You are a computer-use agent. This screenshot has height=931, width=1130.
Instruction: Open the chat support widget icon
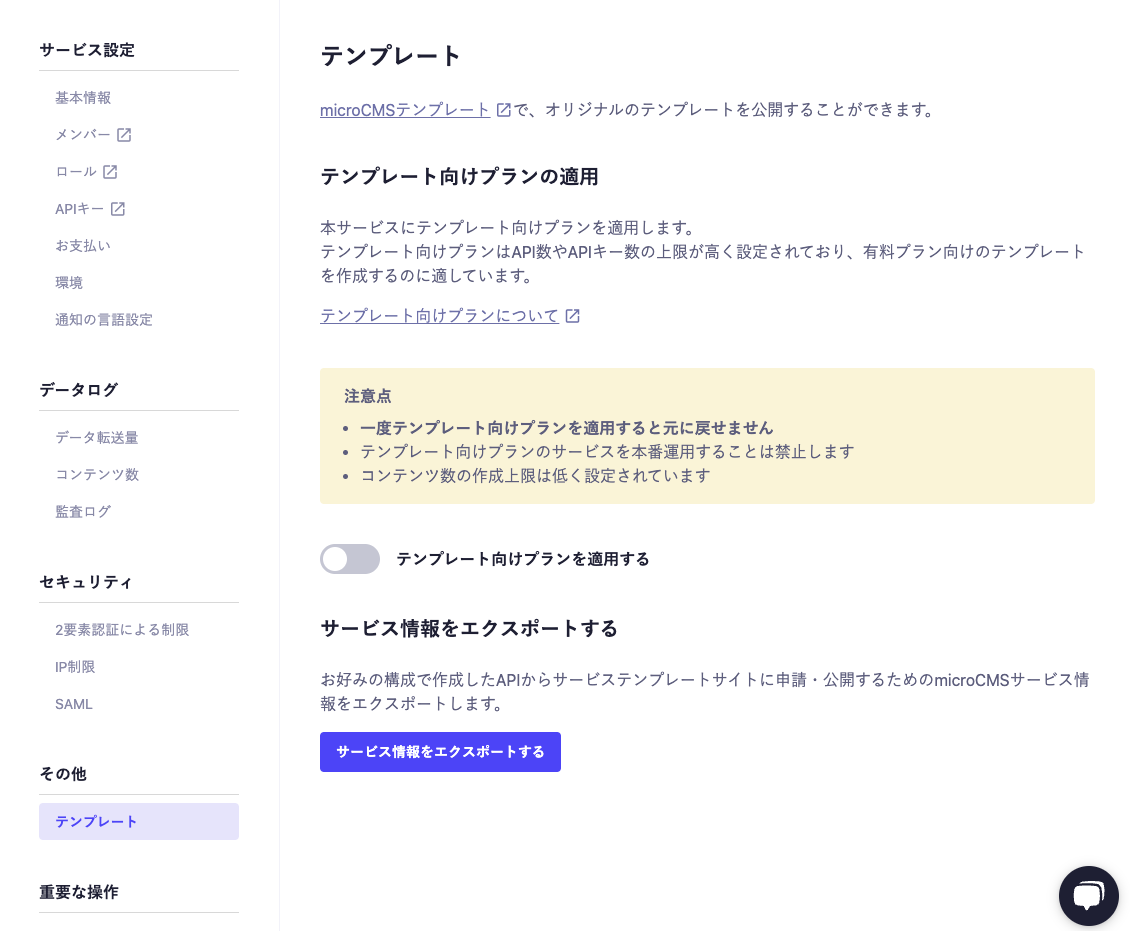click(1088, 895)
